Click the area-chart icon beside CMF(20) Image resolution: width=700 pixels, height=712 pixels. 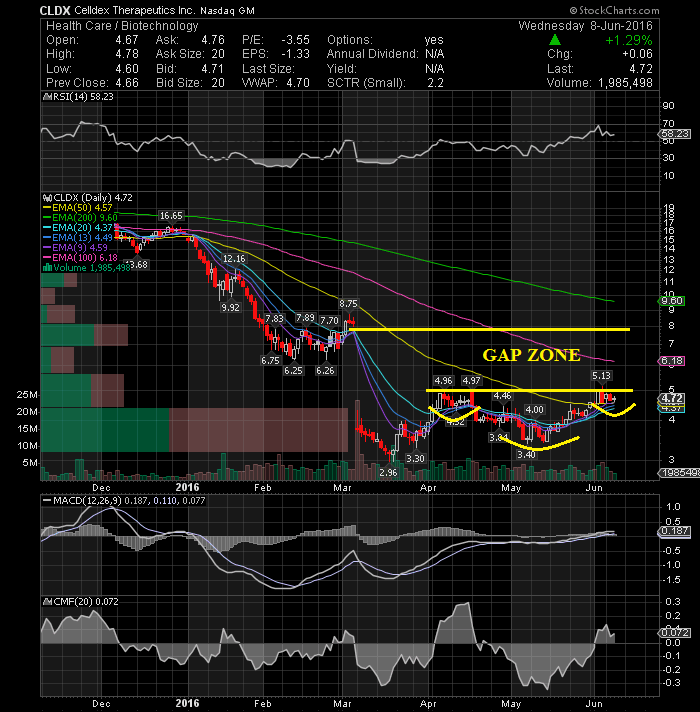pyautogui.click(x=47, y=602)
